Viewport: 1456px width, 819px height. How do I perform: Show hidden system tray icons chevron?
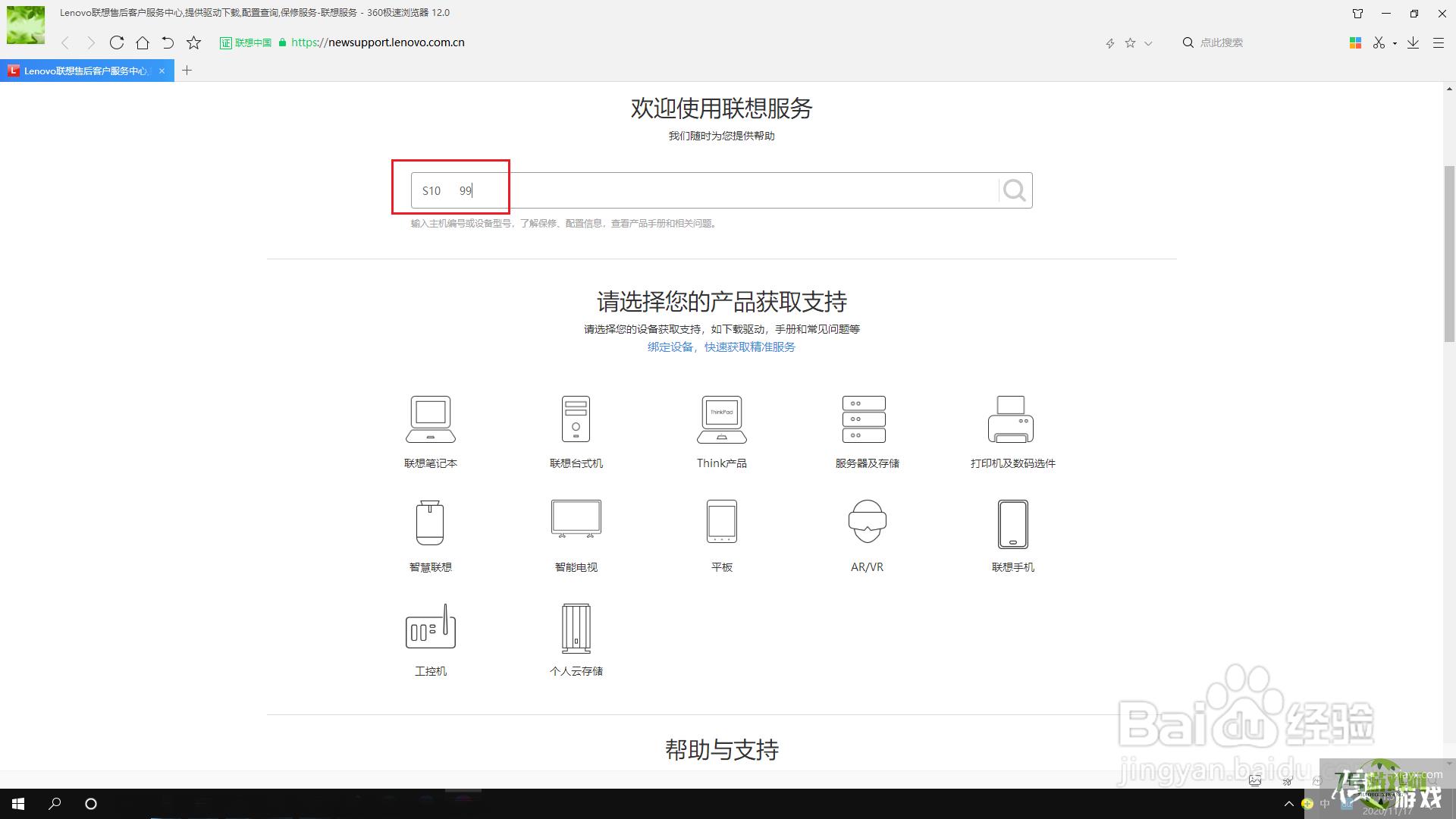tap(1288, 803)
